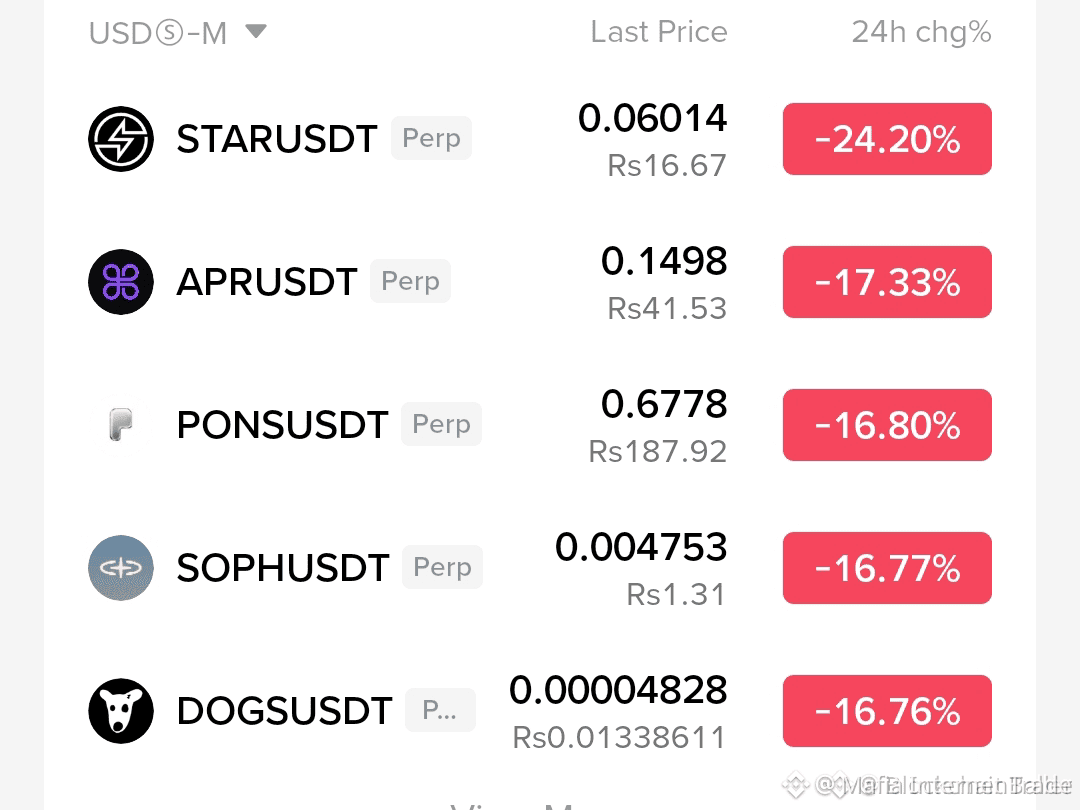
Task: Open the DOGSUSDT dog icon
Action: (x=121, y=711)
